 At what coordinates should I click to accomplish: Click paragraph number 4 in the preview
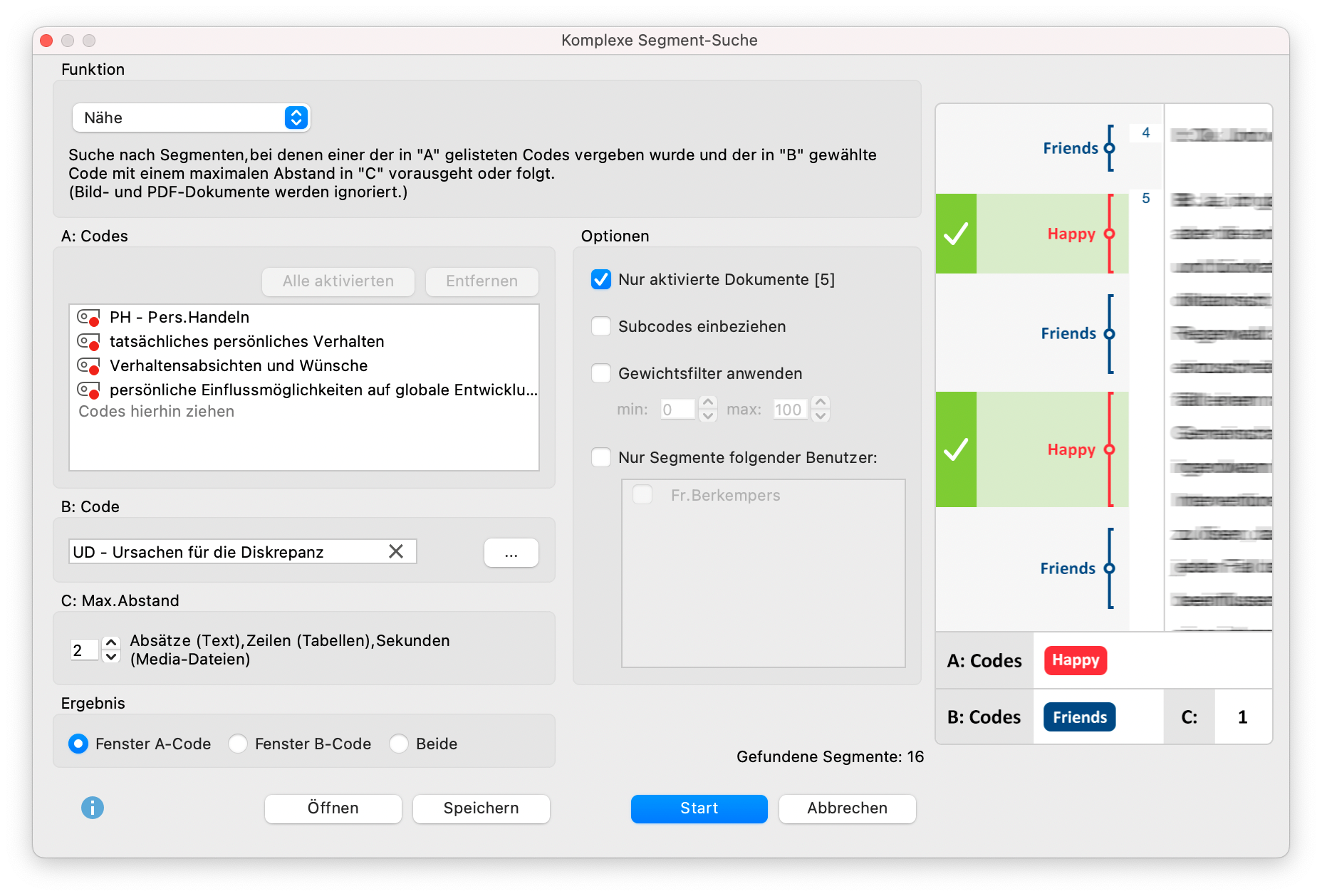coord(1146,132)
